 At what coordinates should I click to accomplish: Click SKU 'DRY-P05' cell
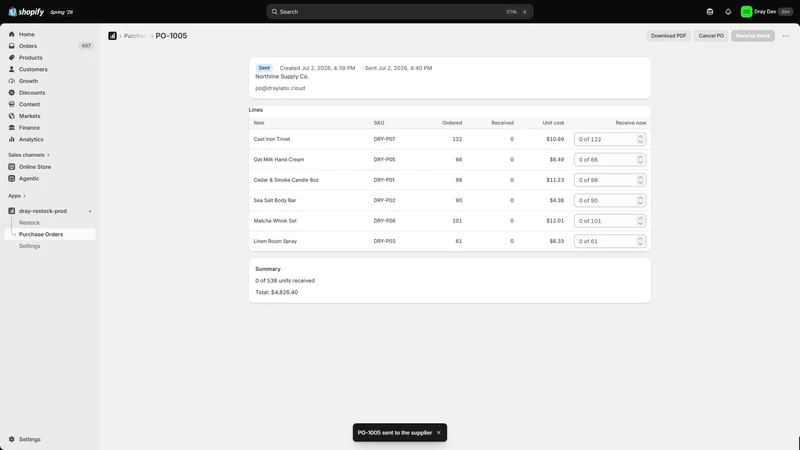pyautogui.click(x=384, y=160)
